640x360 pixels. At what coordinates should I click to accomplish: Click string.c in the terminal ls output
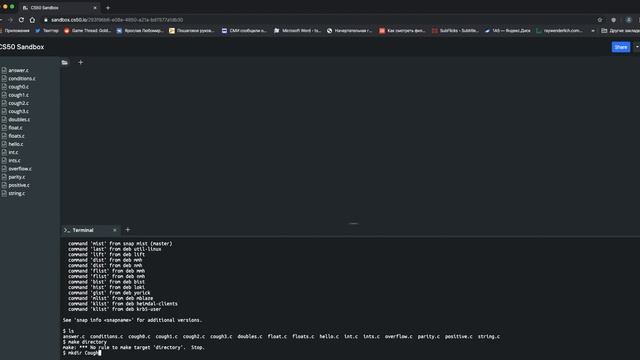[x=489, y=336]
